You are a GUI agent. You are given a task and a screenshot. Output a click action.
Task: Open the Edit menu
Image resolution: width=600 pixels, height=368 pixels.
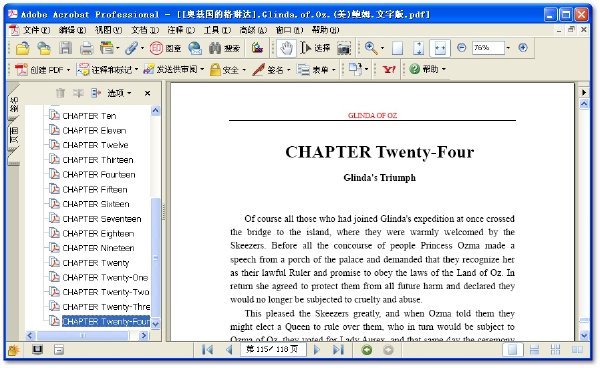[x=72, y=30]
